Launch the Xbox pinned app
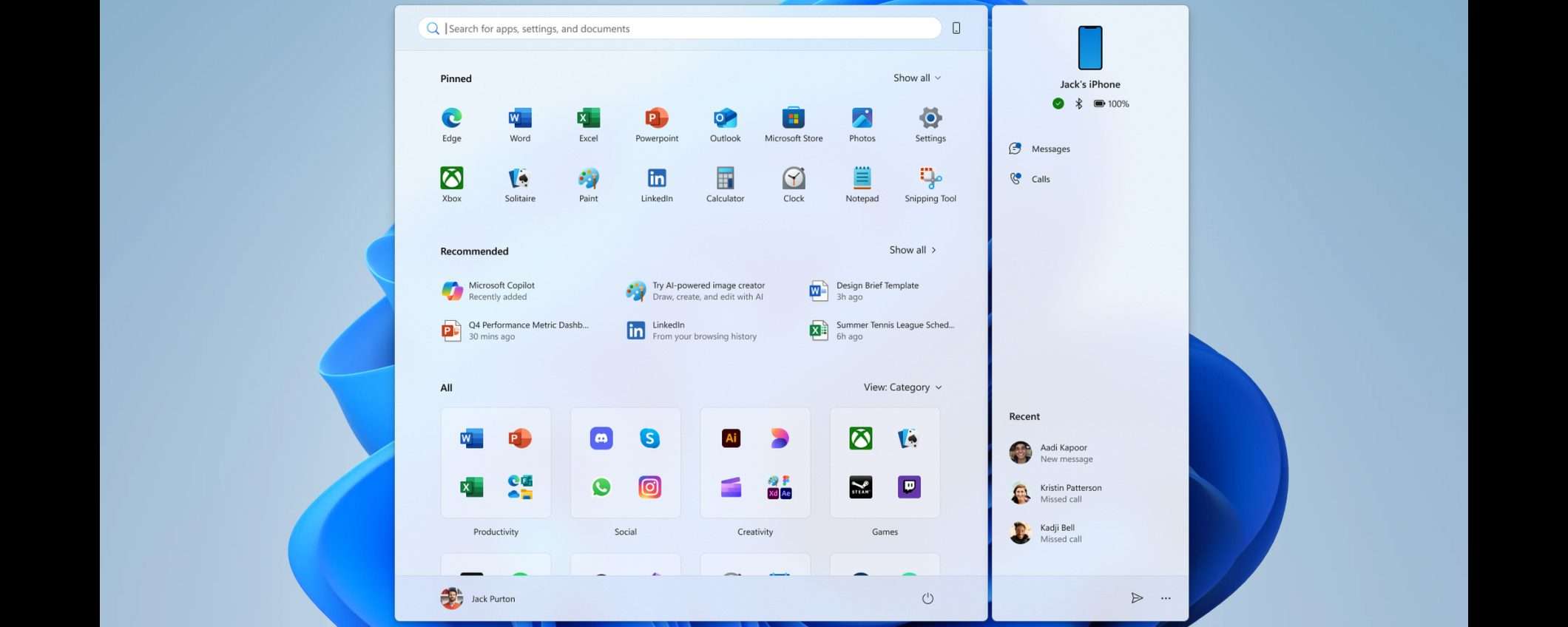1568x627 pixels. (x=451, y=184)
